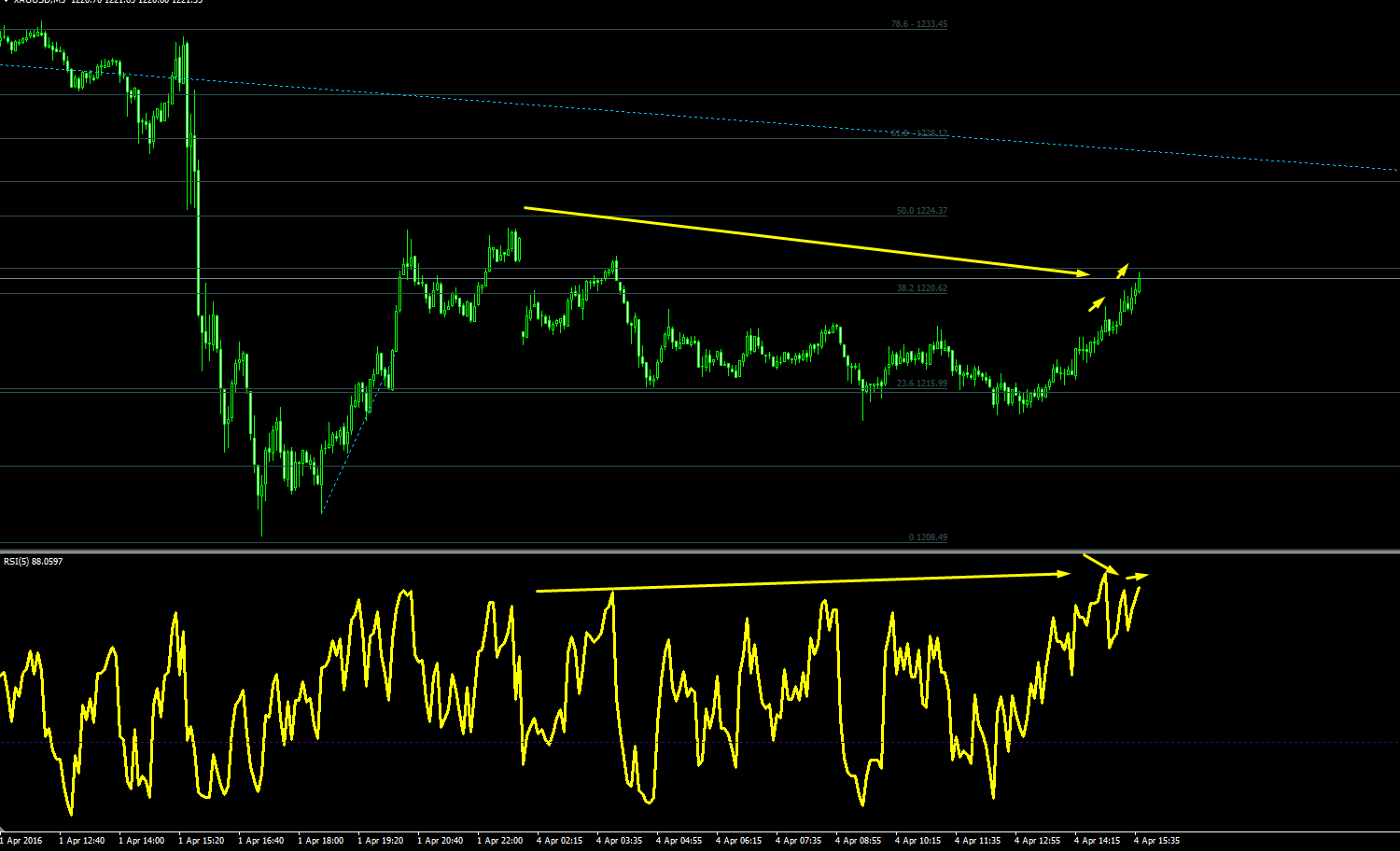Select the '1 Apr 14:00' time axis label
This screenshot has height=852, width=1400.
point(141,841)
